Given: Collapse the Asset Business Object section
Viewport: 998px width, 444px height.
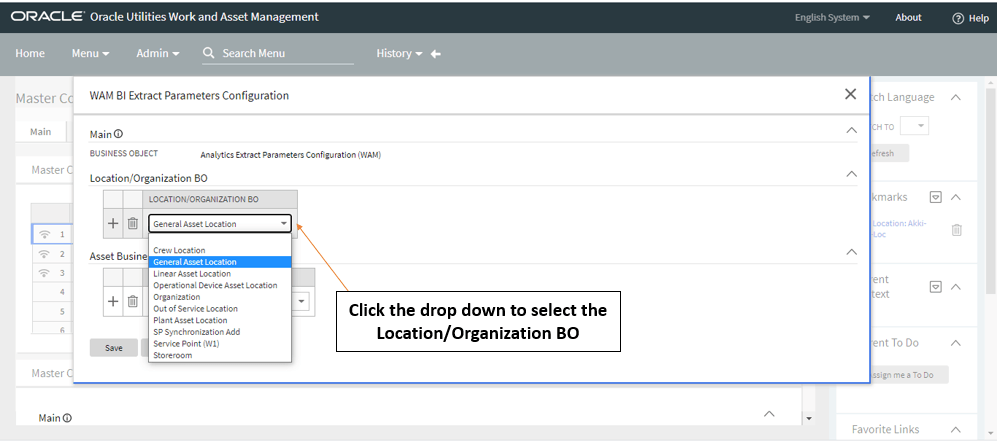Looking at the screenshot, I should click(851, 252).
